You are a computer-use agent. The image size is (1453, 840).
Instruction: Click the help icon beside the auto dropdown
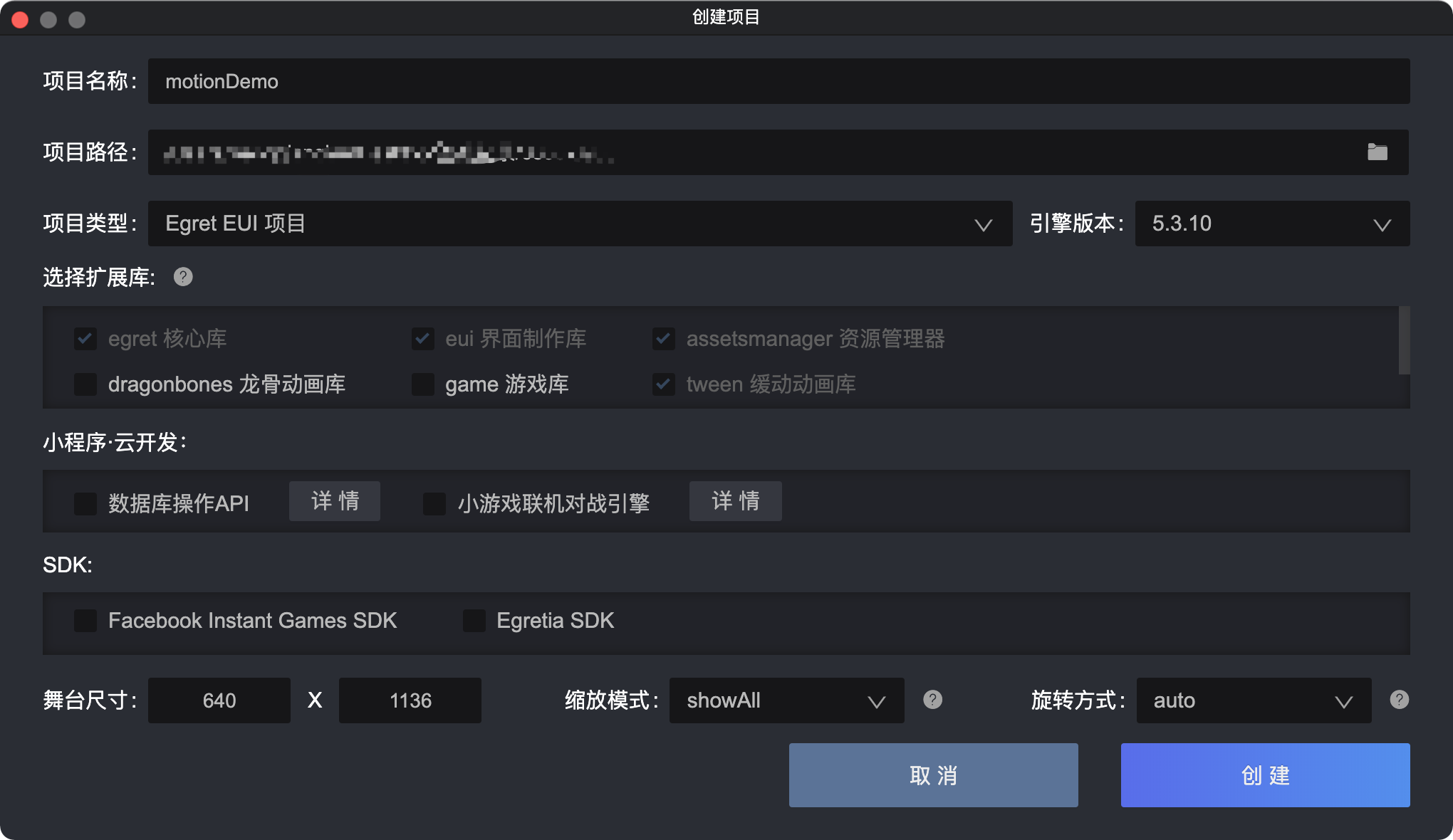tap(1399, 700)
